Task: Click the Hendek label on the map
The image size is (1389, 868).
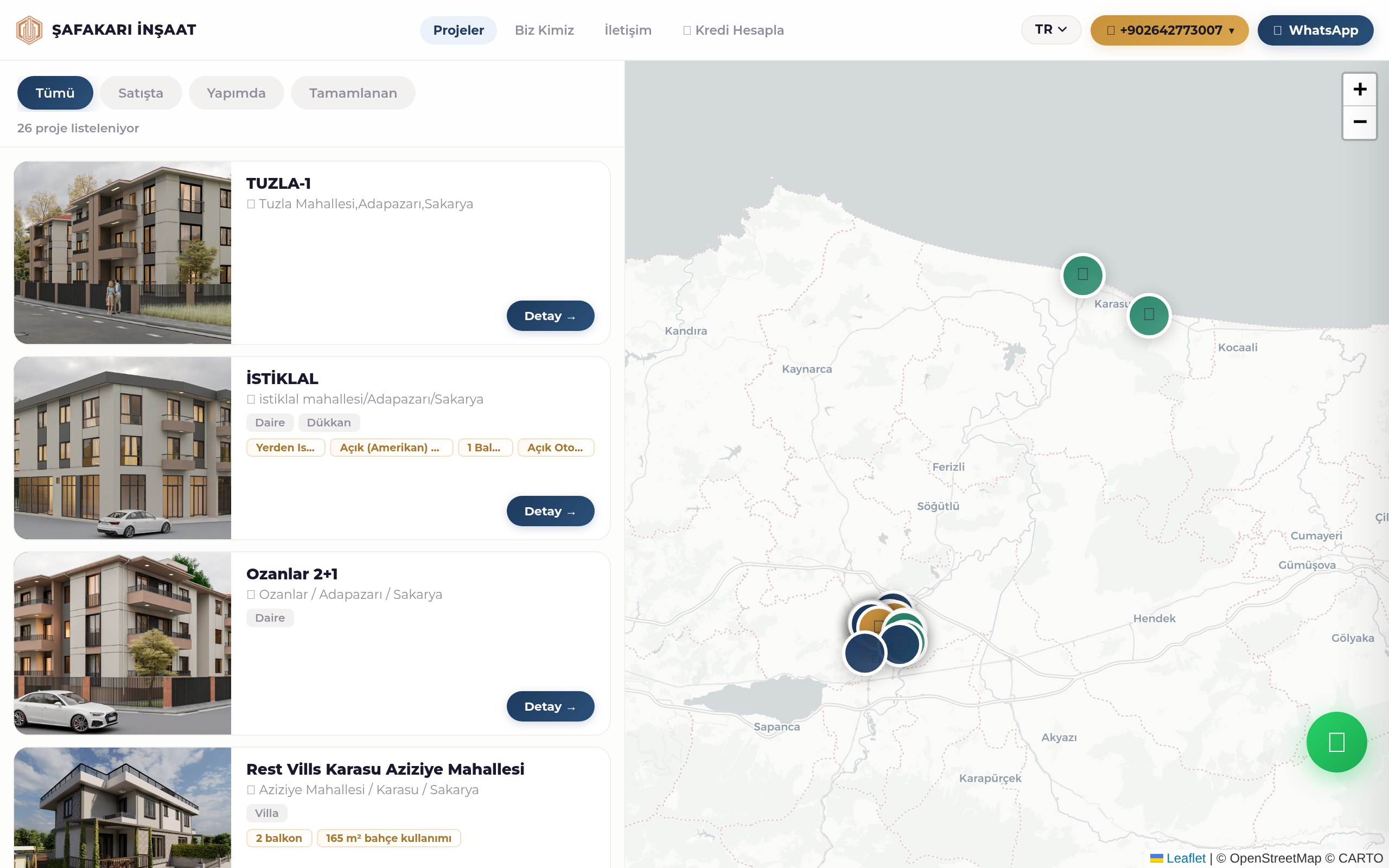Action: pos(1154,619)
